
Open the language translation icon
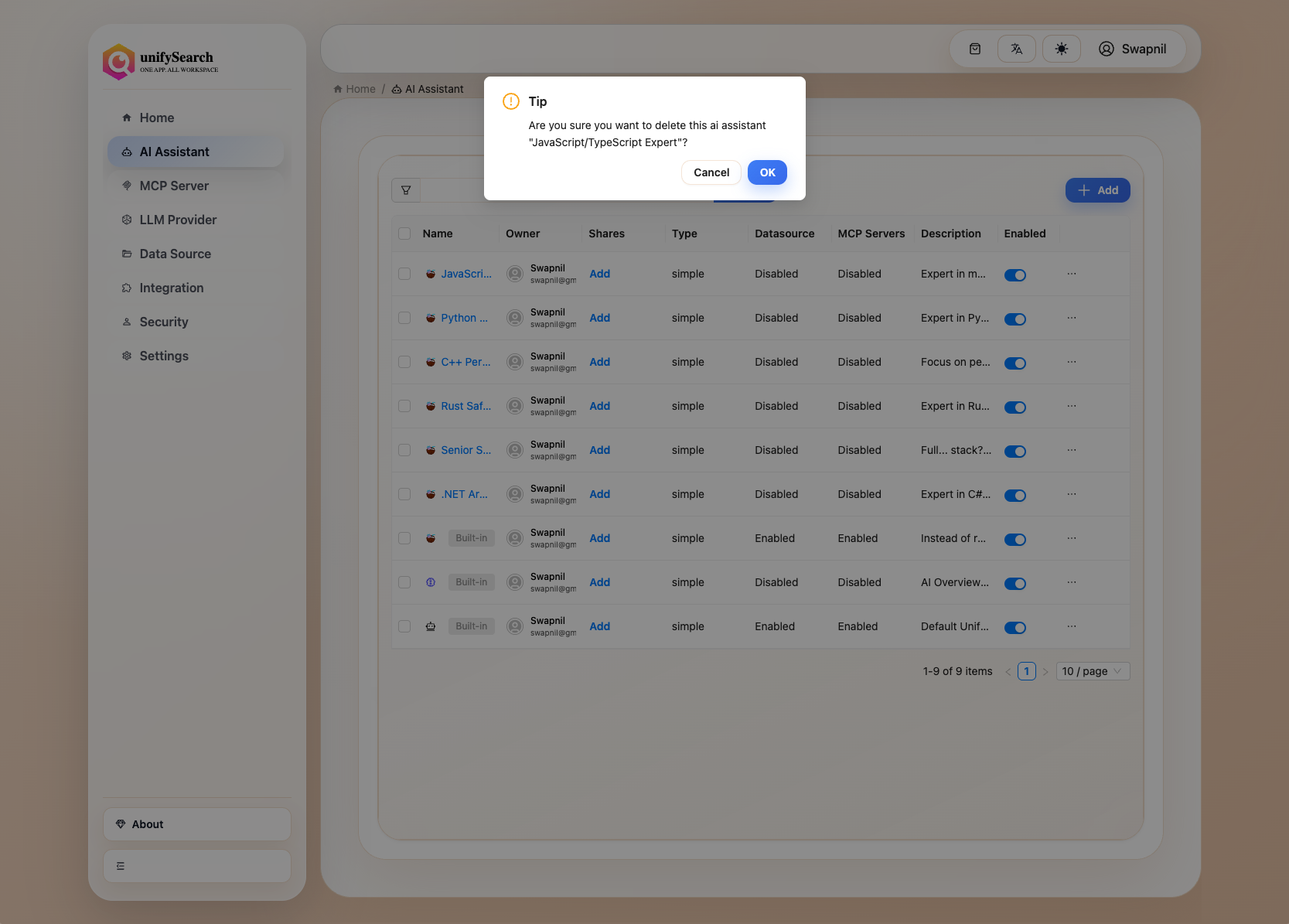(x=1016, y=49)
